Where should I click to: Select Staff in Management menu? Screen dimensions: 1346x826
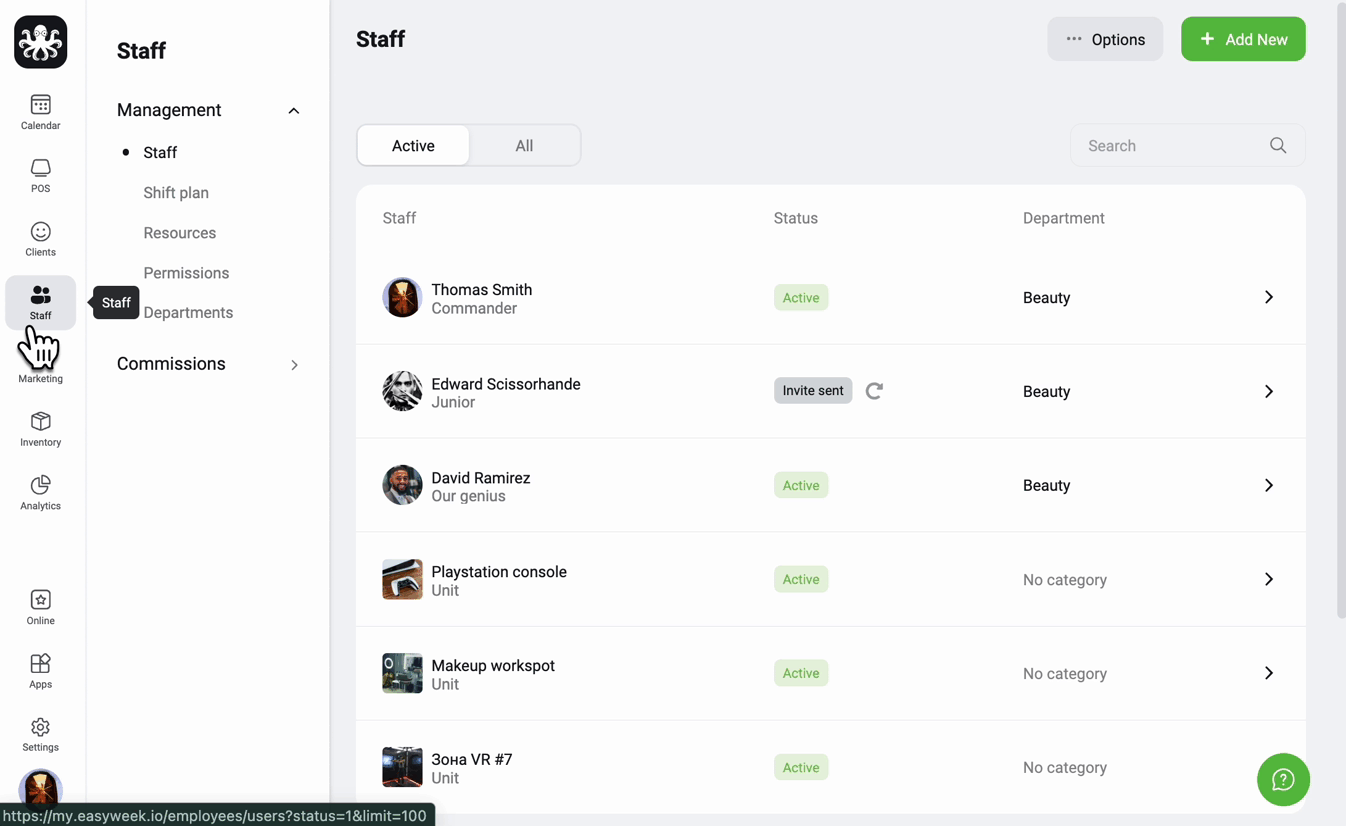[x=160, y=153]
